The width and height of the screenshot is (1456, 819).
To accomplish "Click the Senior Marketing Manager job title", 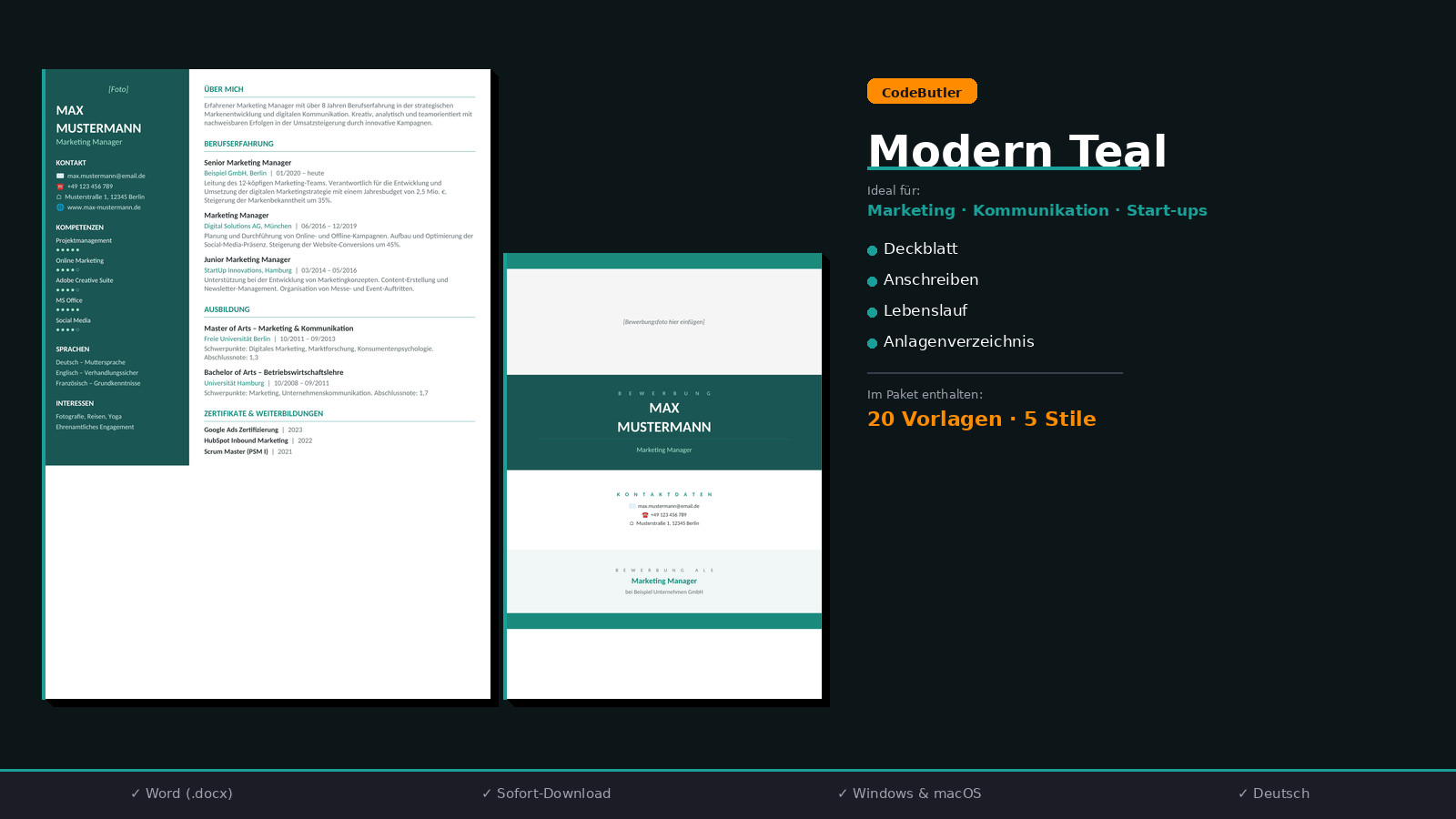I will pos(248,163).
